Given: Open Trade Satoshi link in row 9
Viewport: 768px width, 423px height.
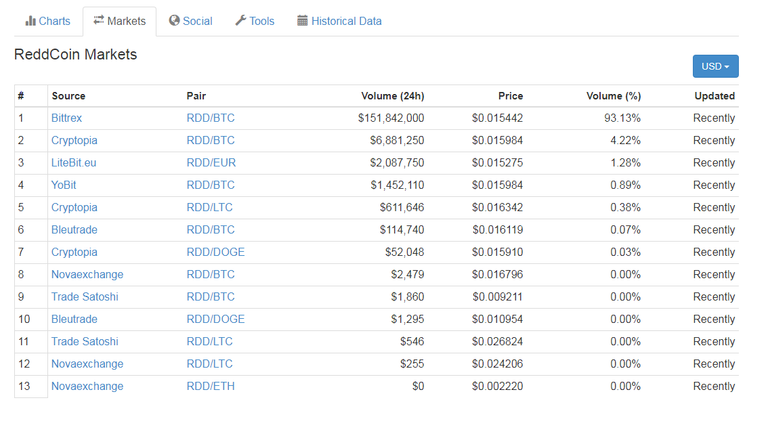Looking at the screenshot, I should 85,297.
